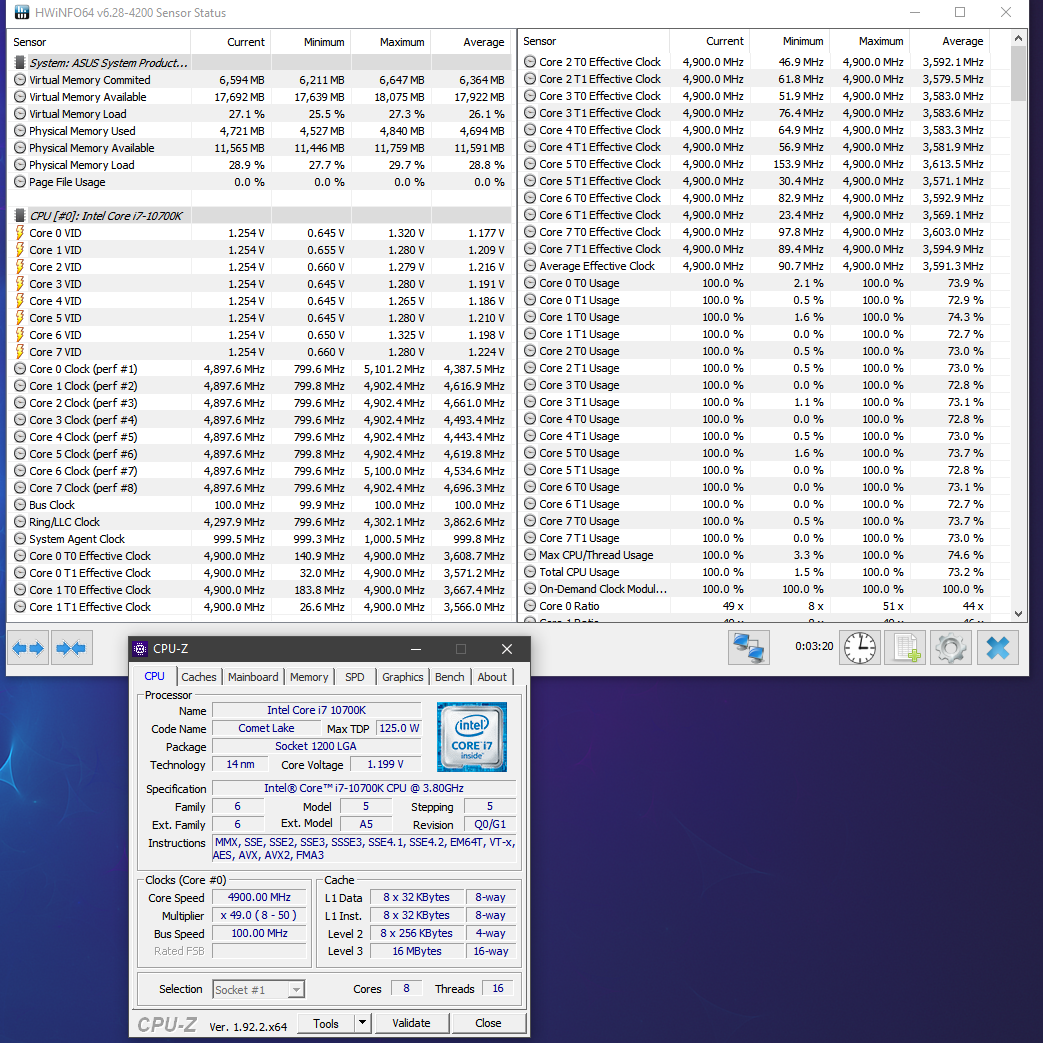The height and width of the screenshot is (1043, 1043).
Task: Click the Max TDP 125.0 W field
Action: tap(399, 728)
